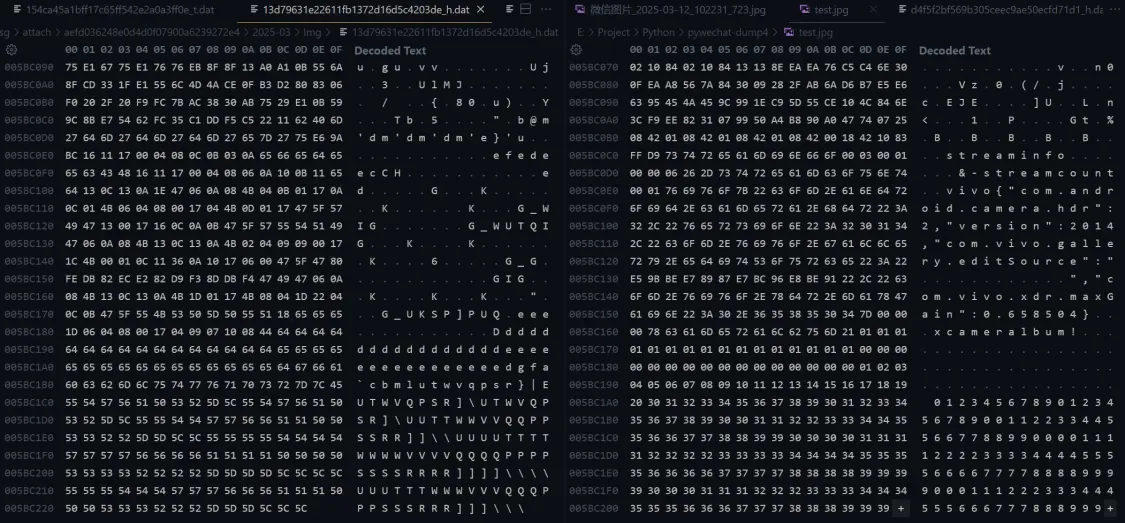
Task: Open more actions menu in right editor group
Action: point(1115,9)
